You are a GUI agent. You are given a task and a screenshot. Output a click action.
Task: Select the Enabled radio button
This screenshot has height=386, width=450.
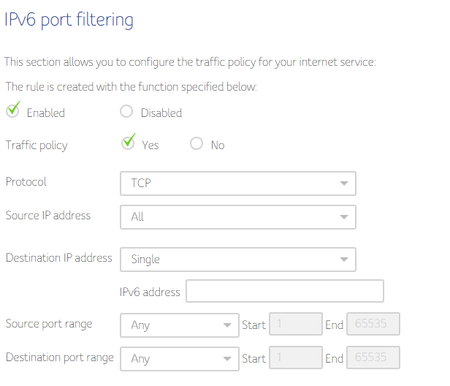[x=13, y=111]
